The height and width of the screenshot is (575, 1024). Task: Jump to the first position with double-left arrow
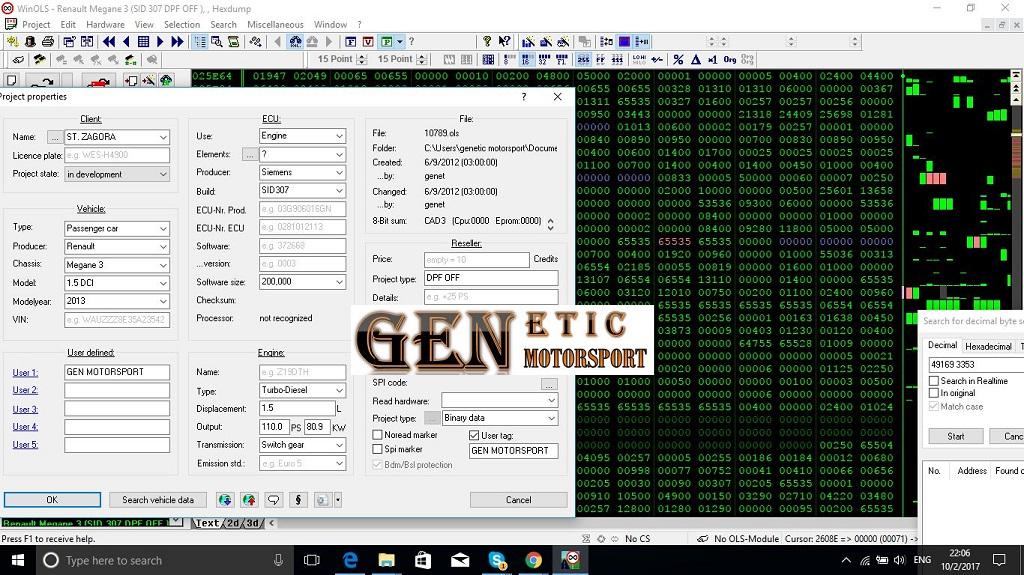[x=109, y=42]
